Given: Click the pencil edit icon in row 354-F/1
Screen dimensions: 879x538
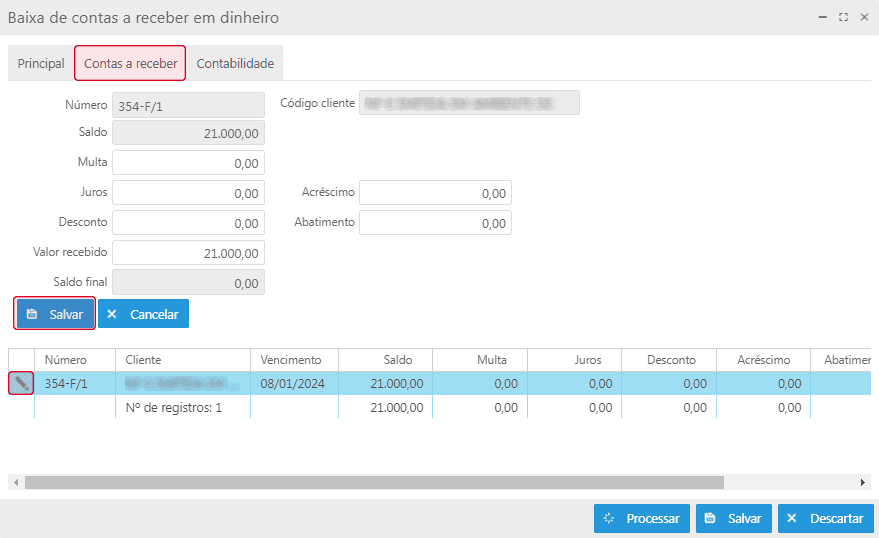Looking at the screenshot, I should point(21,383).
